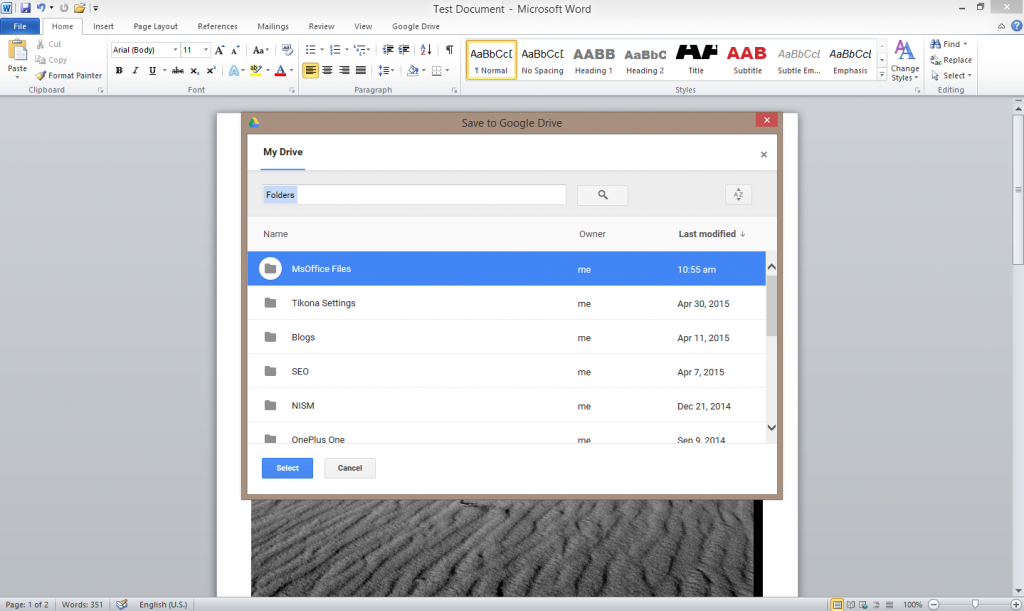The height and width of the screenshot is (611, 1024).
Task: Click the Shrink Font icon
Action: click(235, 50)
